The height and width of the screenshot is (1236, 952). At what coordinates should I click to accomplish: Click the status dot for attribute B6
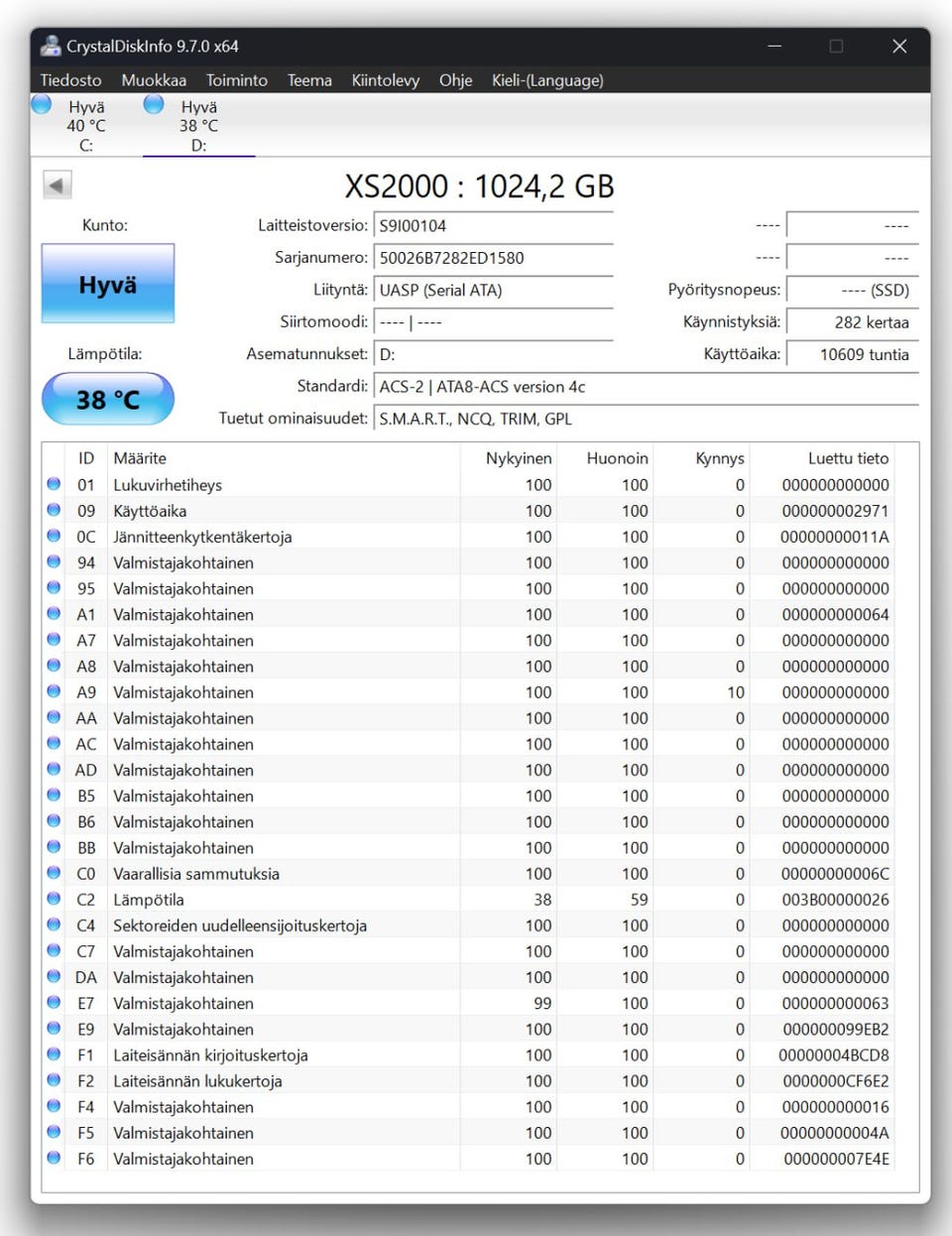click(54, 820)
